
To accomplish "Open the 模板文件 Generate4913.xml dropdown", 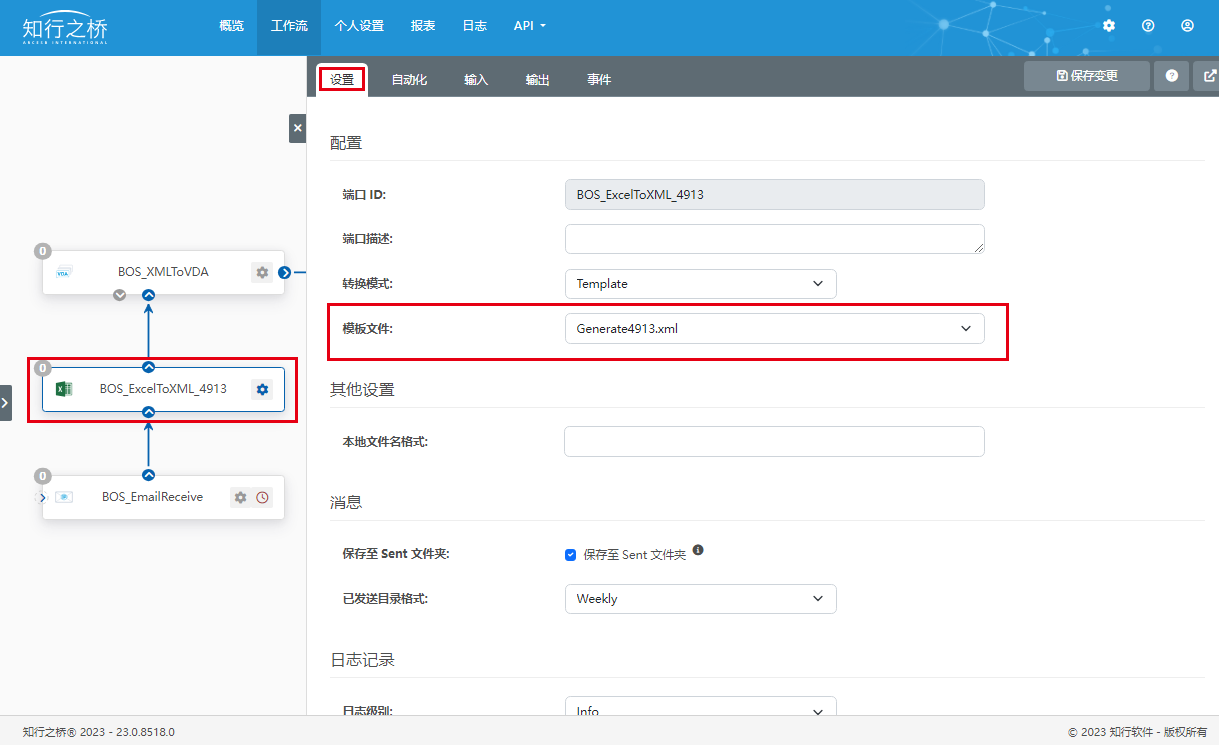I will (774, 329).
